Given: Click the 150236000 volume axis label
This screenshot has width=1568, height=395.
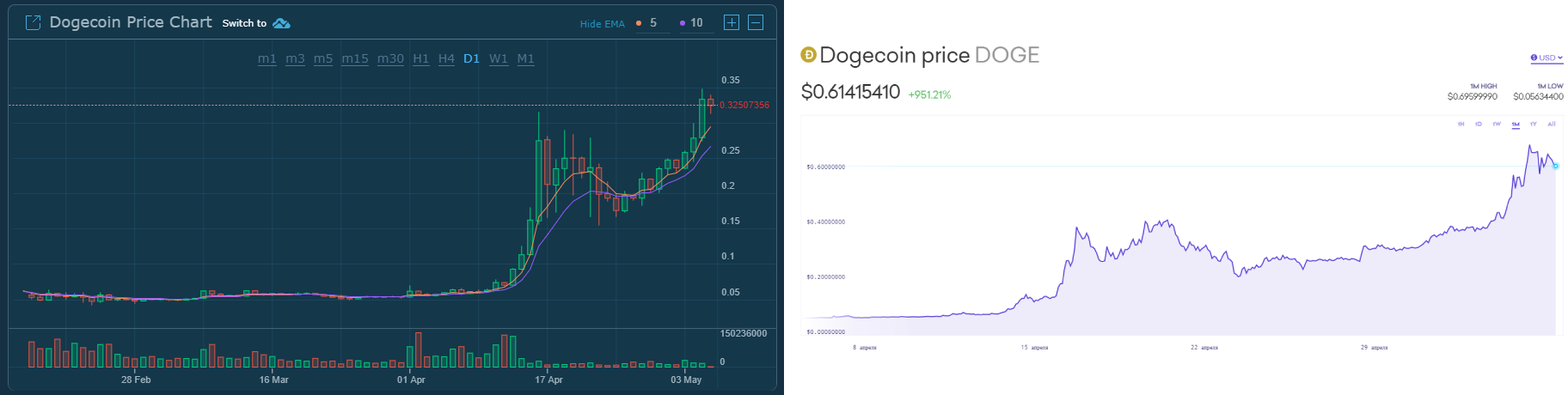Looking at the screenshot, I should (744, 333).
